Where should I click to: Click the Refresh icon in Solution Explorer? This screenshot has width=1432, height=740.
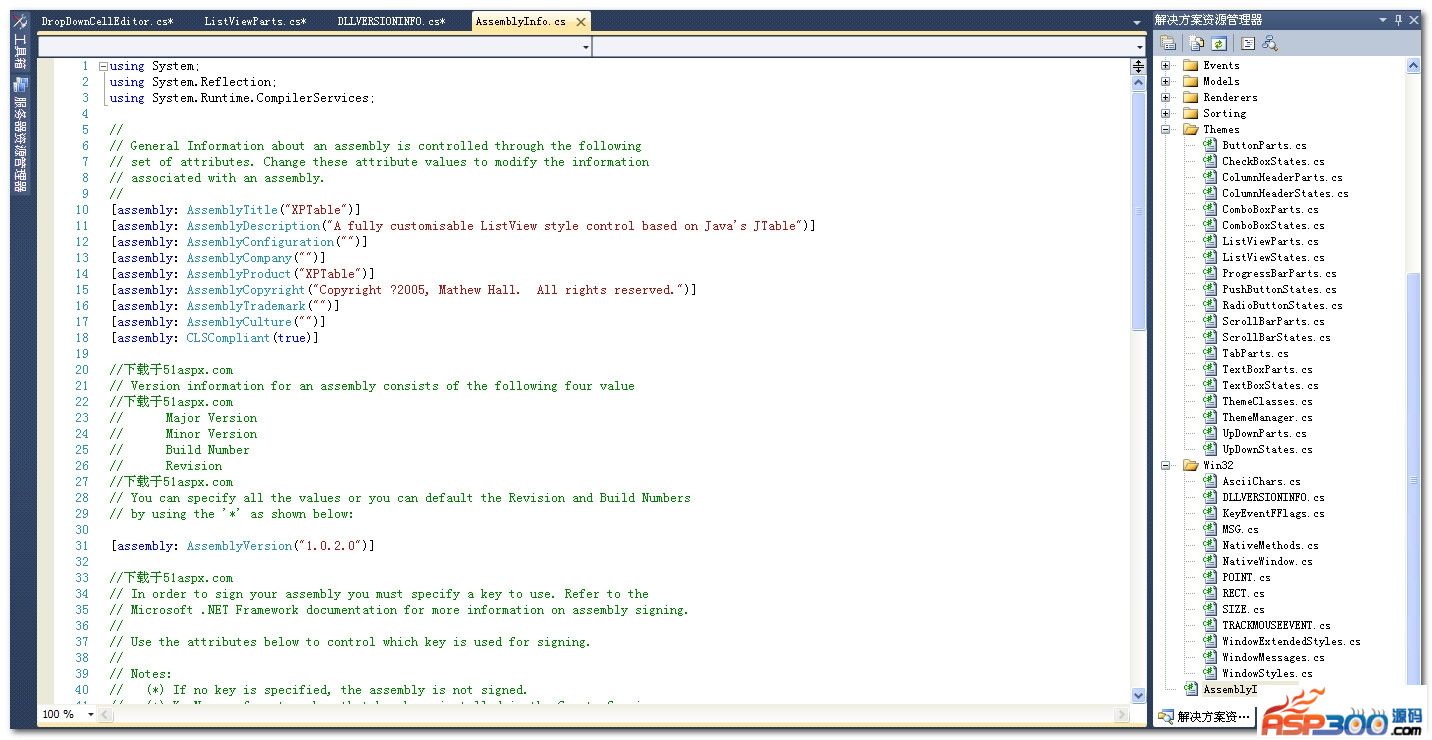pyautogui.click(x=1219, y=43)
